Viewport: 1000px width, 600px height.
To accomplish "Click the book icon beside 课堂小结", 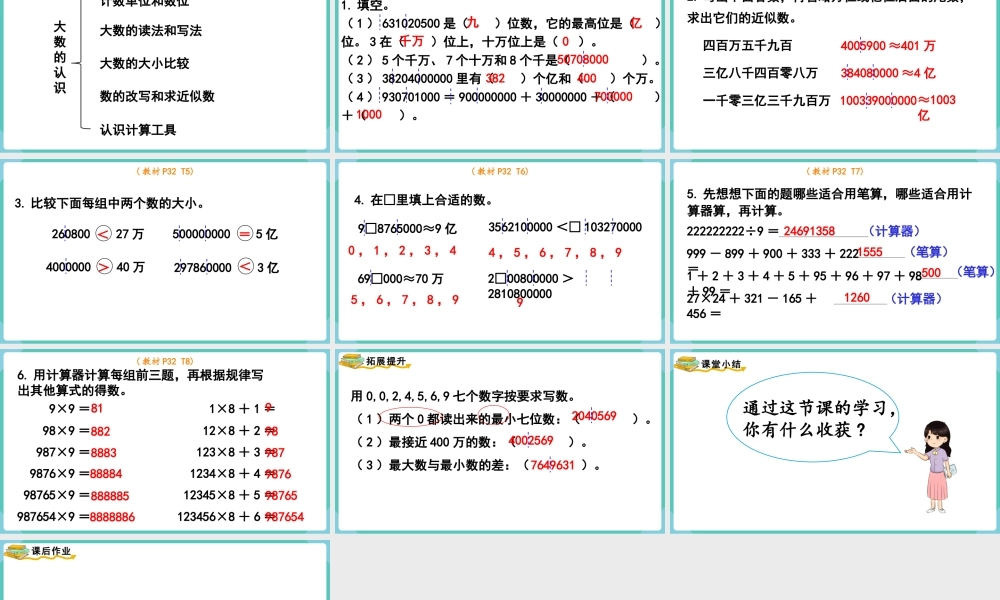I will point(686,363).
